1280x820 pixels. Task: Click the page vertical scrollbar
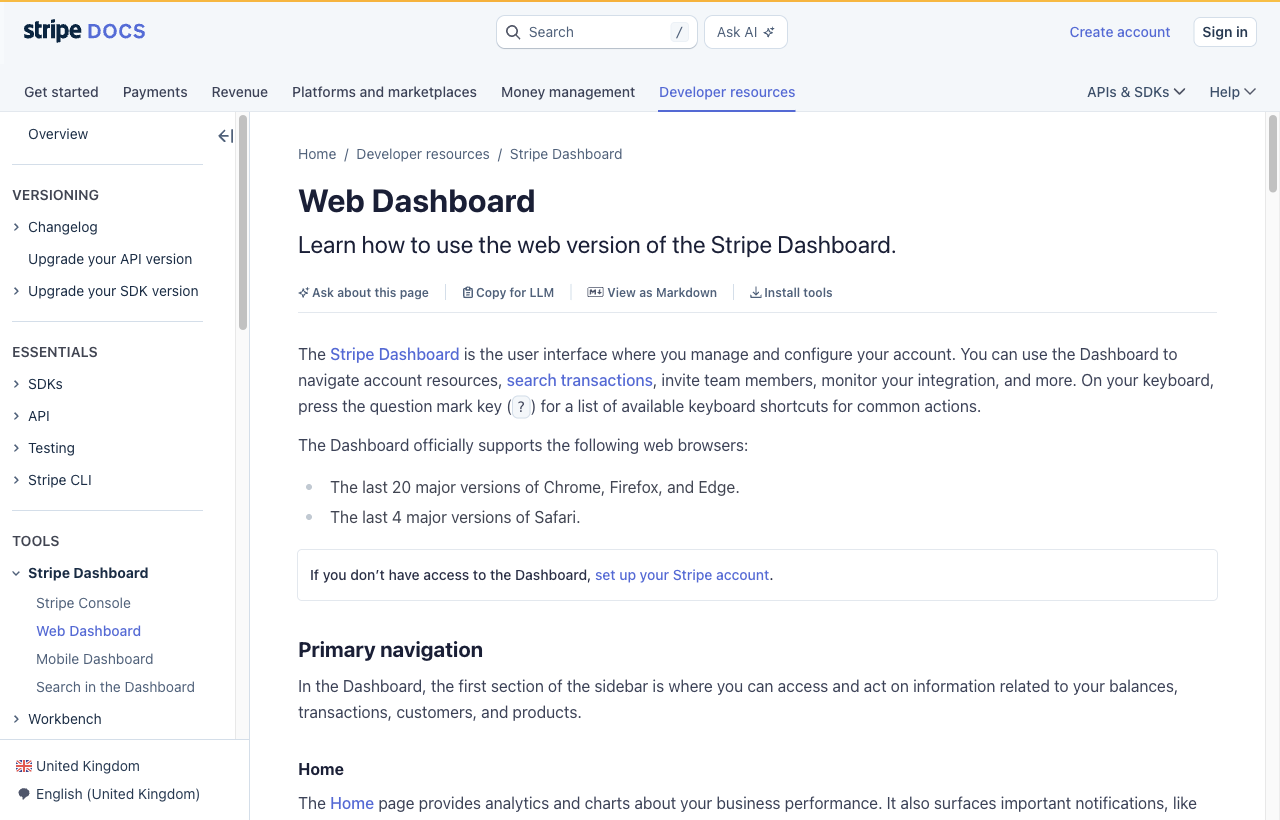coord(1273,153)
